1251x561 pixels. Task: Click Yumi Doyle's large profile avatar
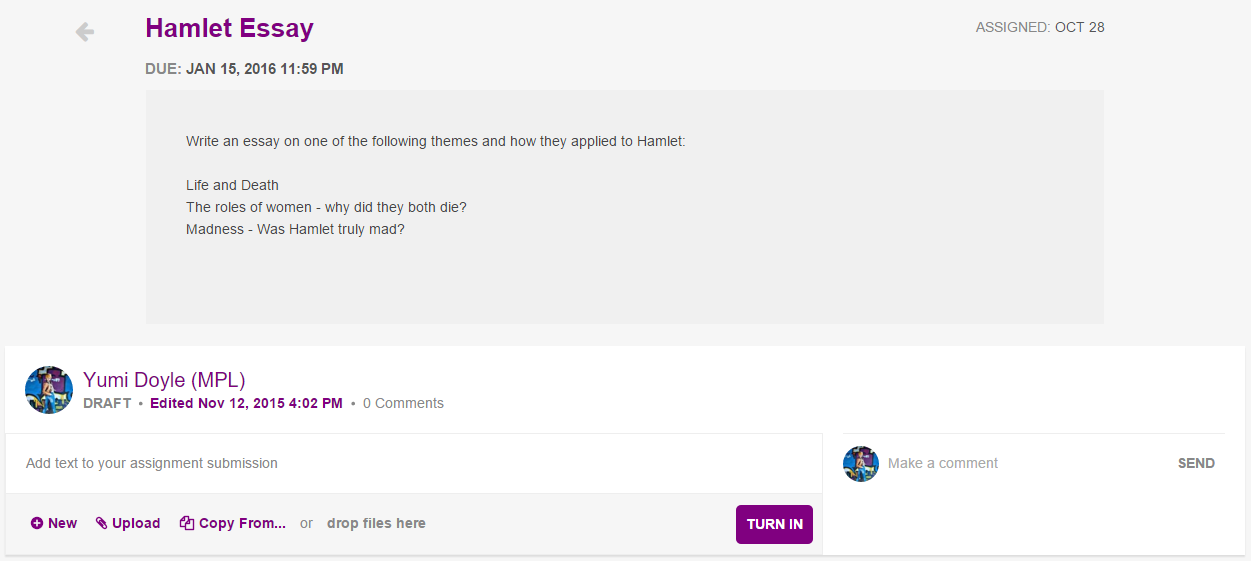(49, 390)
